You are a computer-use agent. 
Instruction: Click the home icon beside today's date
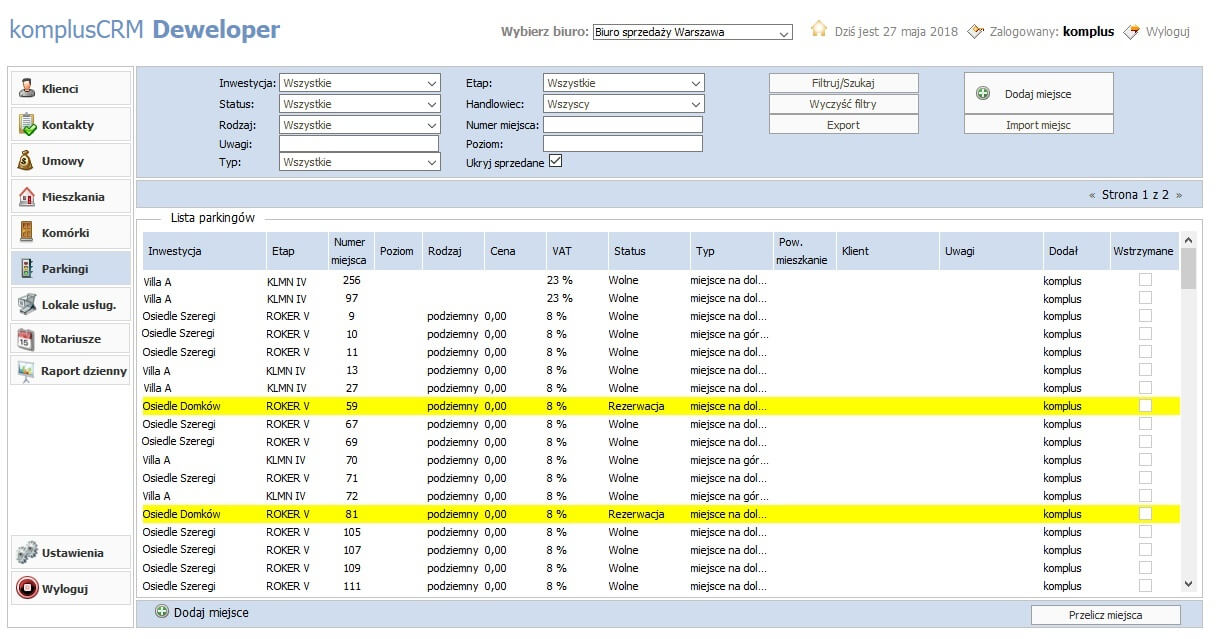pyautogui.click(x=819, y=30)
